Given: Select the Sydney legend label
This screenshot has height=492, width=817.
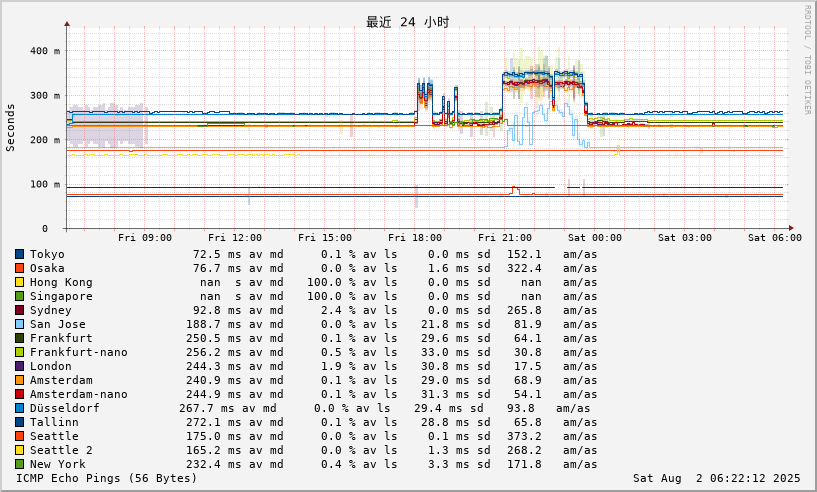Looking at the screenshot, I should click(x=51, y=311).
